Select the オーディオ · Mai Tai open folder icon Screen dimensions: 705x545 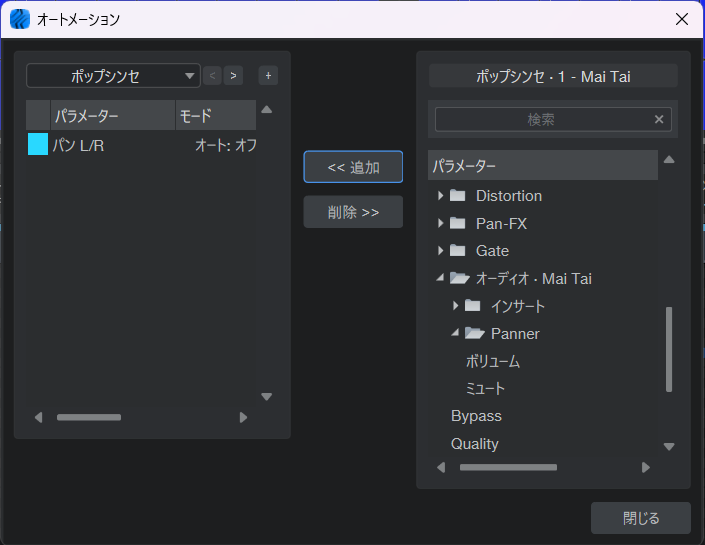click(x=460, y=278)
